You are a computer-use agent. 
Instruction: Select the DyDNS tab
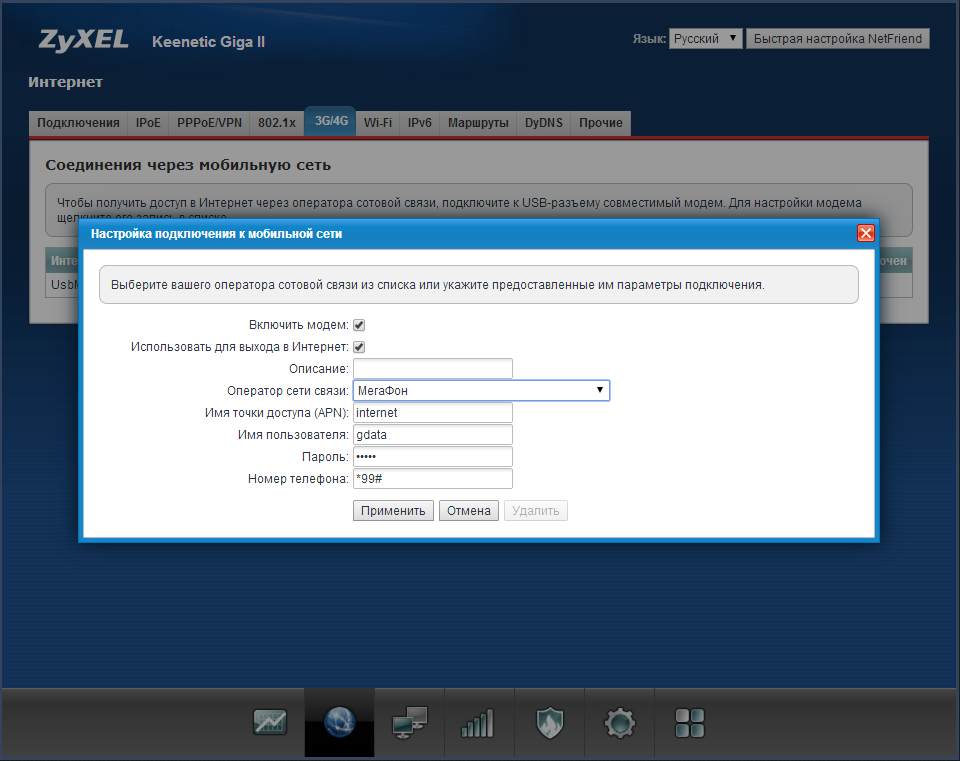coord(544,123)
